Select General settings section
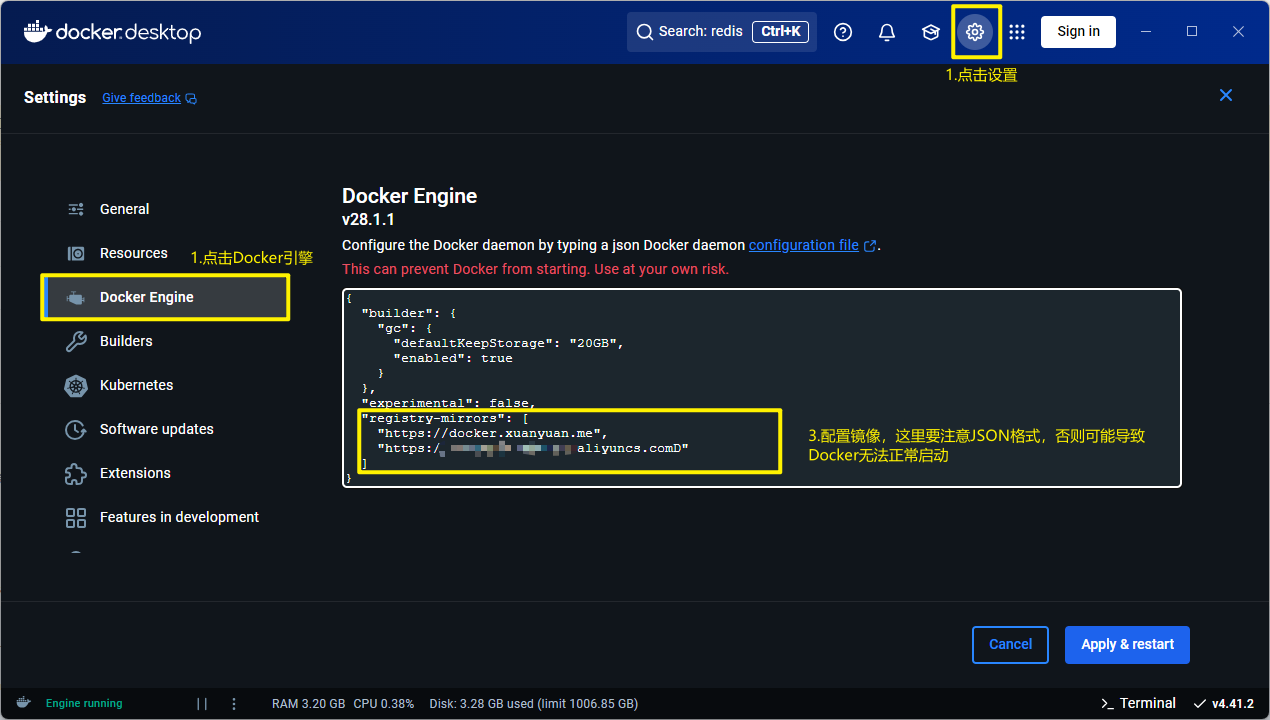Image resolution: width=1270 pixels, height=720 pixels. (166, 209)
